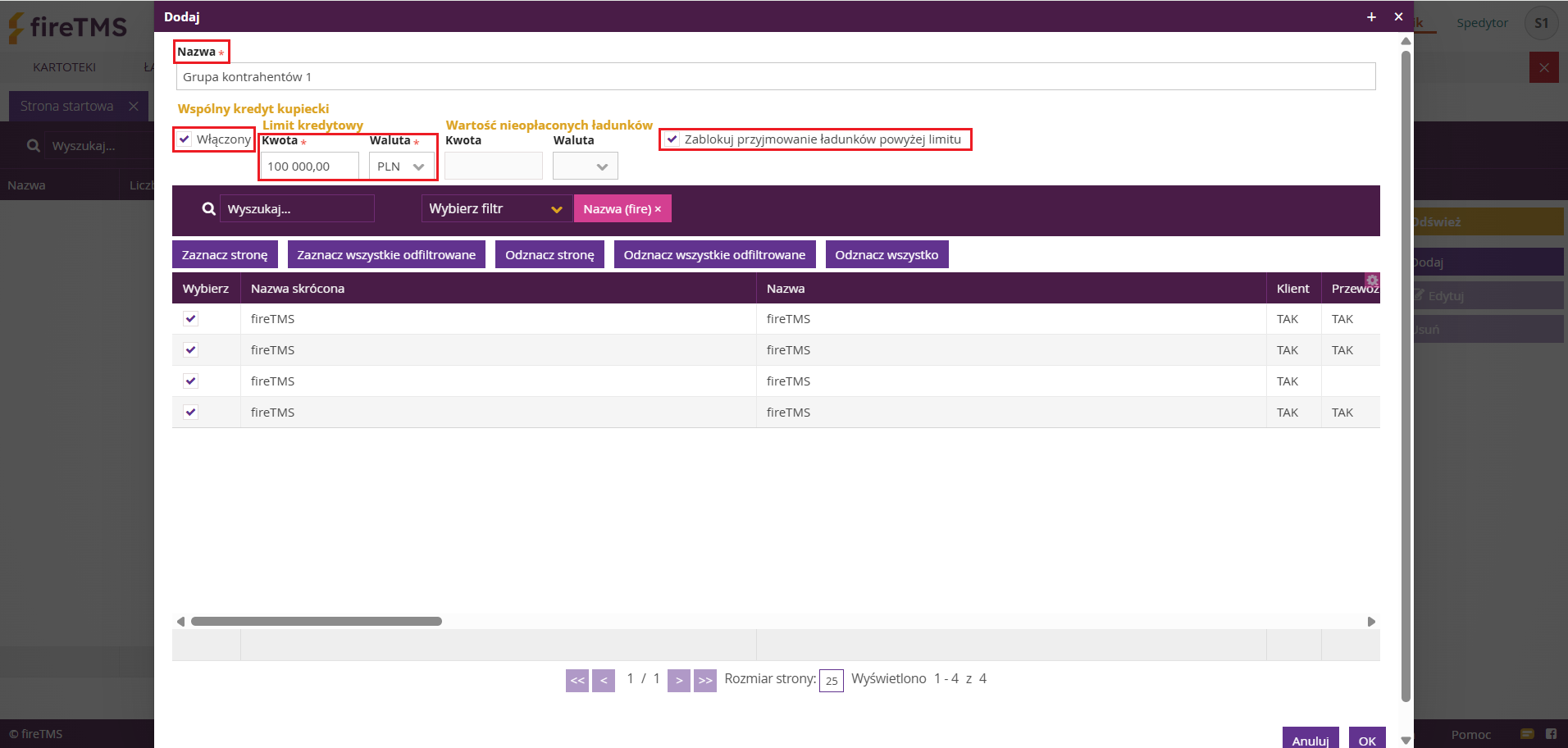Click credit limit Kwota field 100 000,00
Image resolution: width=1568 pixels, height=748 pixels.
(x=310, y=166)
